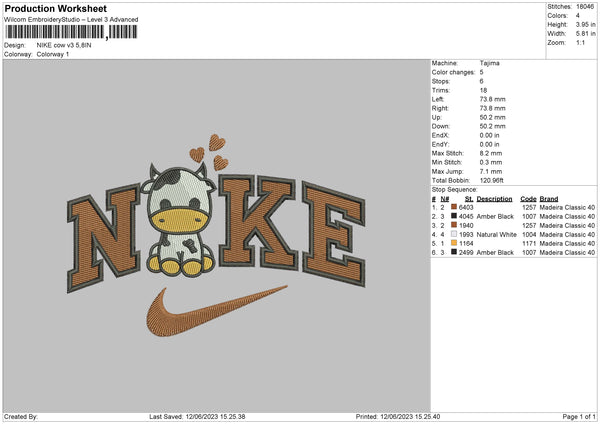Click the Width value '5.81 in'
Image resolution: width=600 pixels, height=424 pixels.
(x=586, y=34)
